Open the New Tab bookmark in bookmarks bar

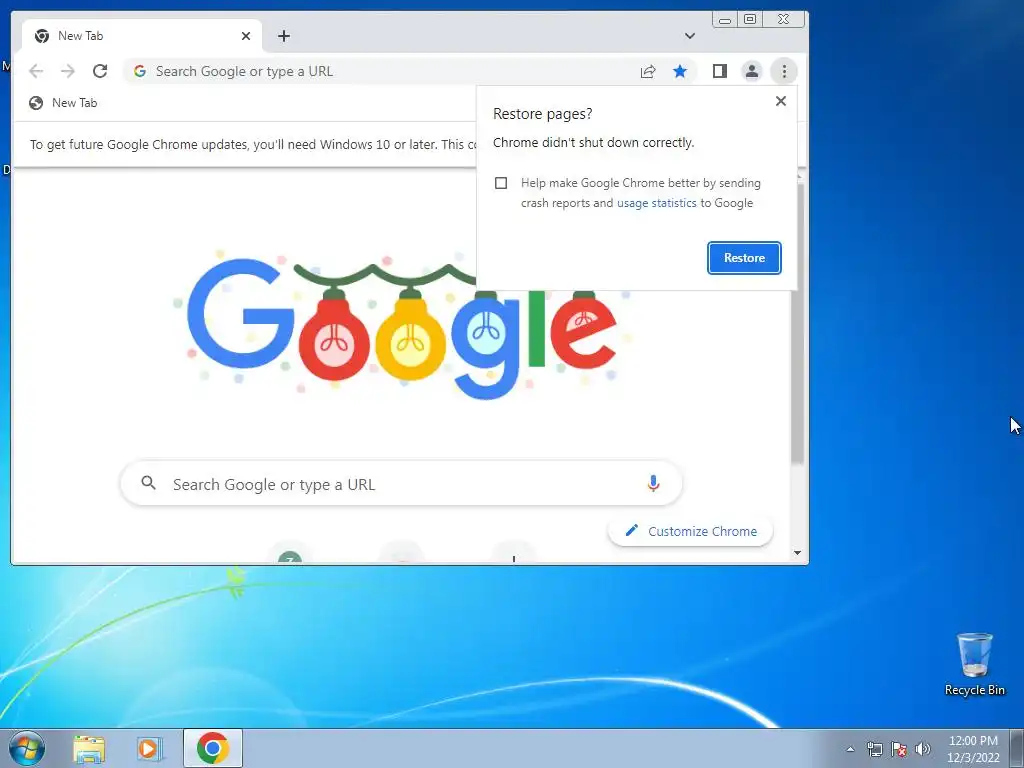point(63,103)
